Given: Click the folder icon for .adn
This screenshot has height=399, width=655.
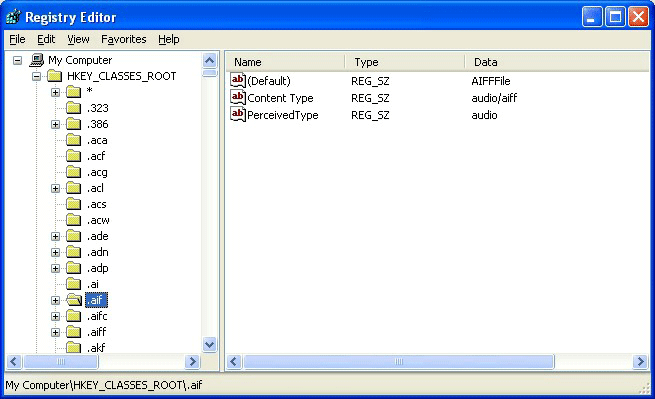Looking at the screenshot, I should [74, 252].
